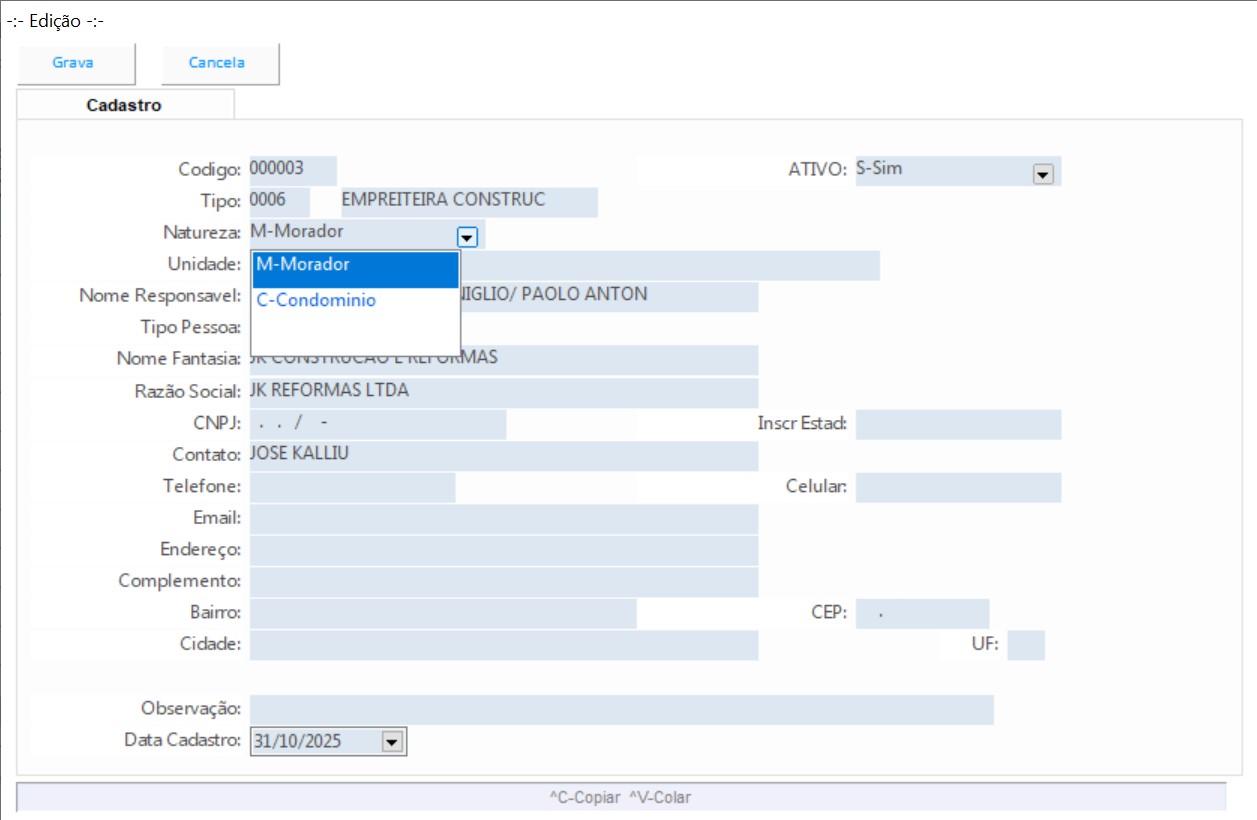Select the Tipo code field 0006
Screen dimensions: 1257x820
coord(278,201)
